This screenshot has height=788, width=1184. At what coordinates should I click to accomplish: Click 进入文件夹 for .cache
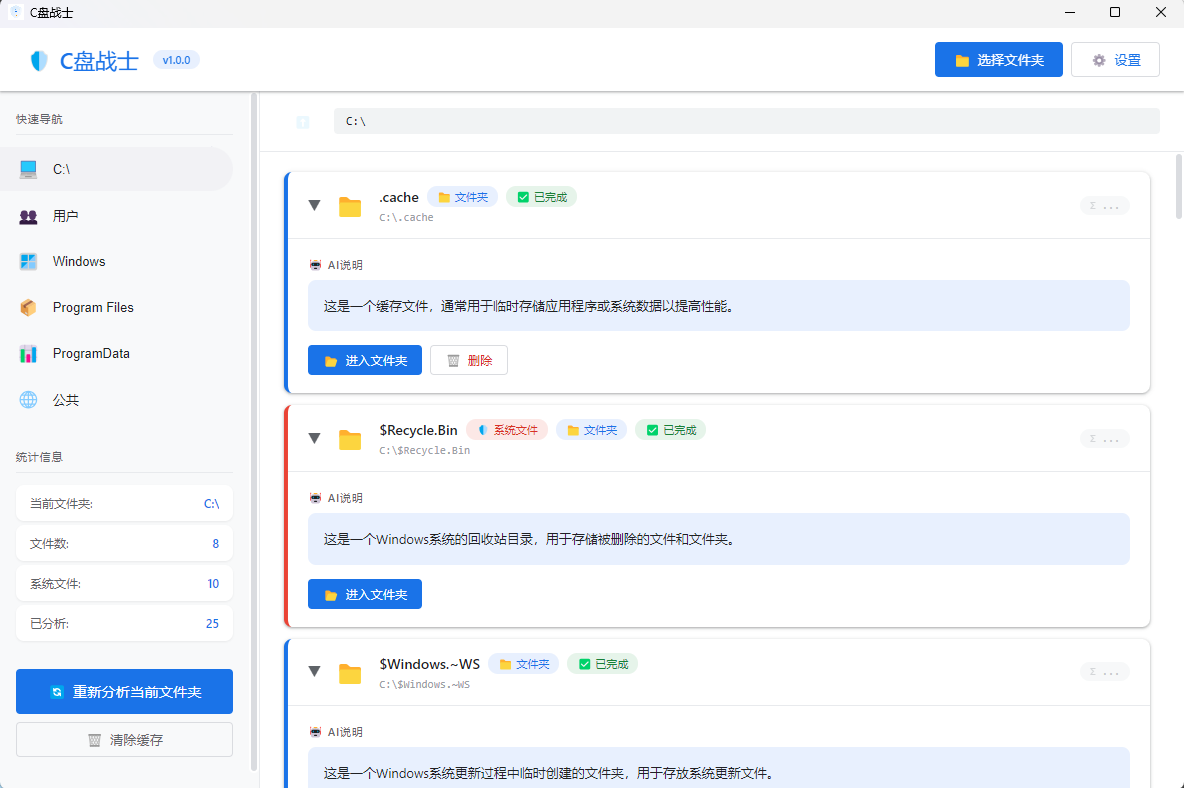365,361
